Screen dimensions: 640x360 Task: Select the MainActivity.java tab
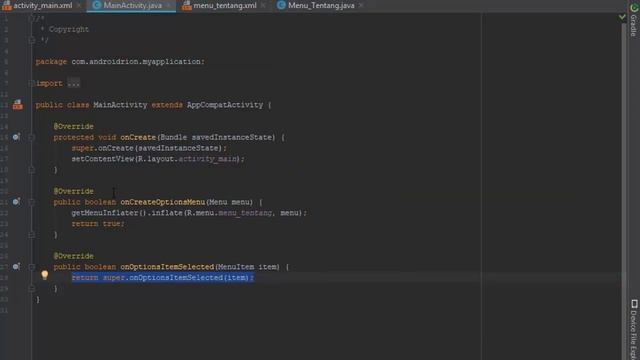132,5
